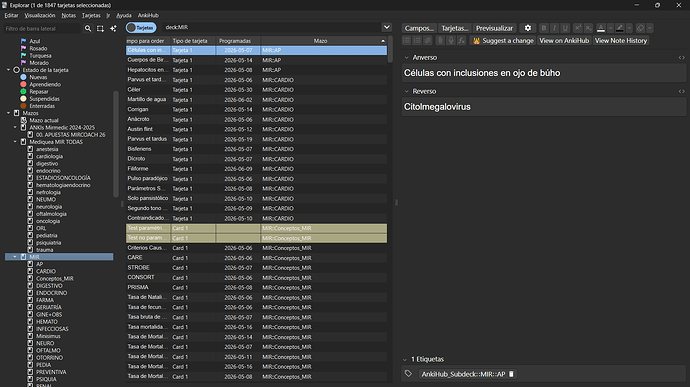This screenshot has height=387, width=690.
Task: Attach a file with paperclip icon
Action: pos(440,41)
